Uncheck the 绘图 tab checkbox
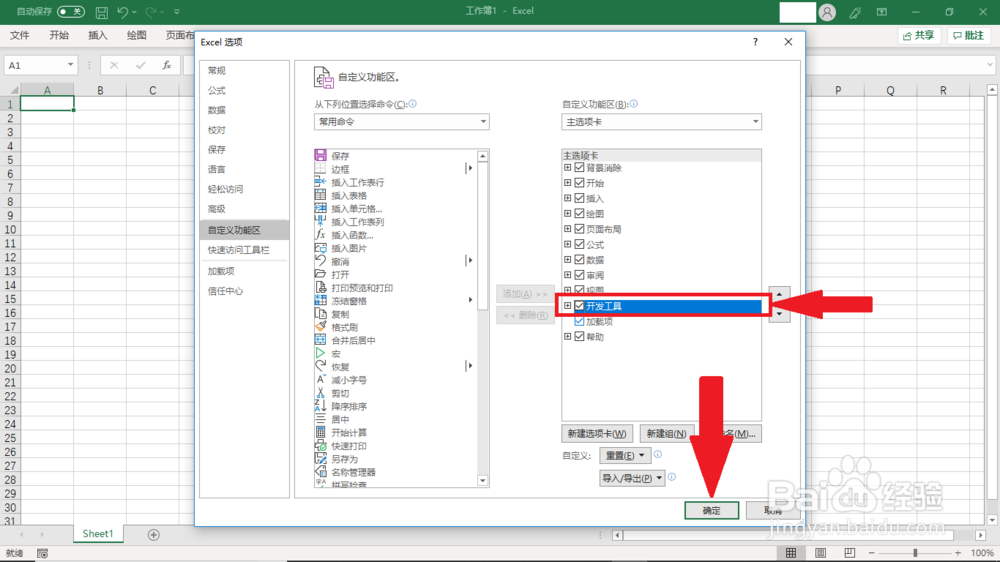This screenshot has width=1000, height=562. coord(579,213)
